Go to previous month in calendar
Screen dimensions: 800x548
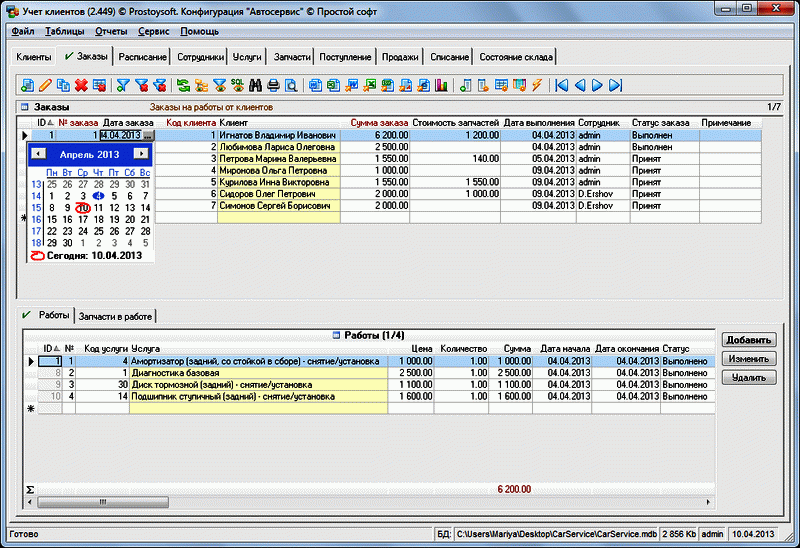tap(37, 154)
